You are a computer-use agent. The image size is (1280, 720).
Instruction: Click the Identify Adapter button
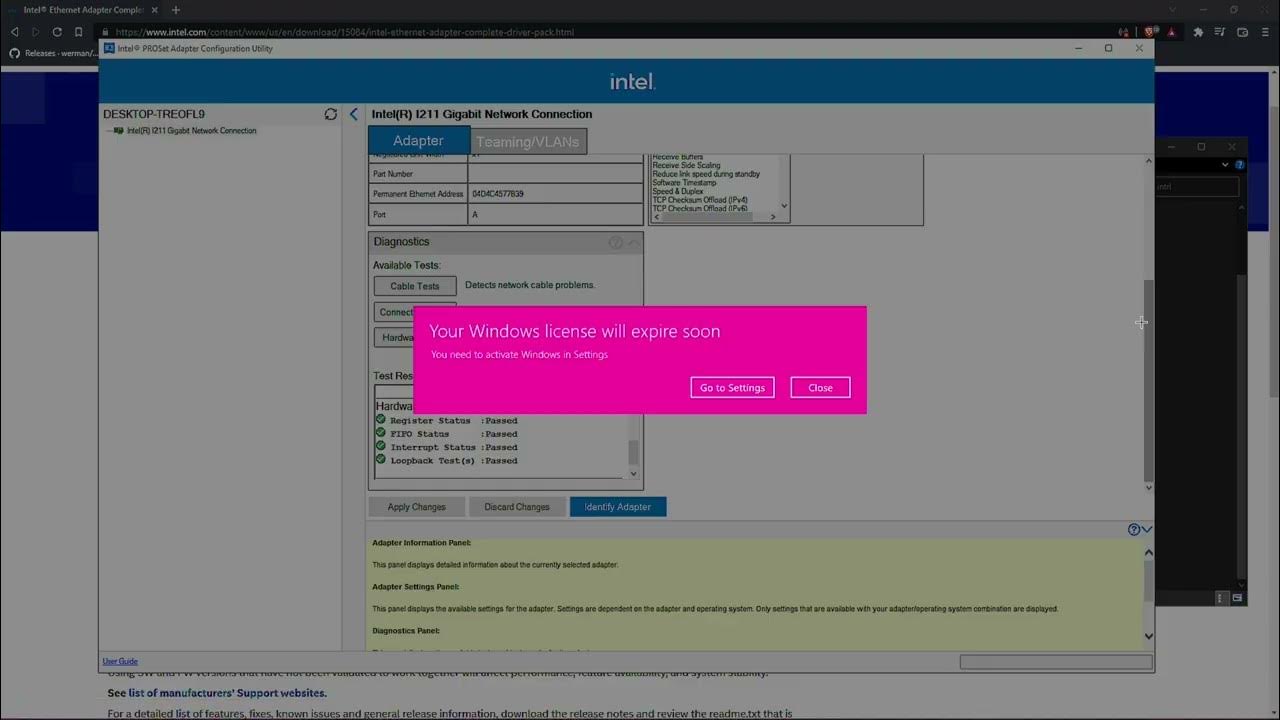(618, 507)
